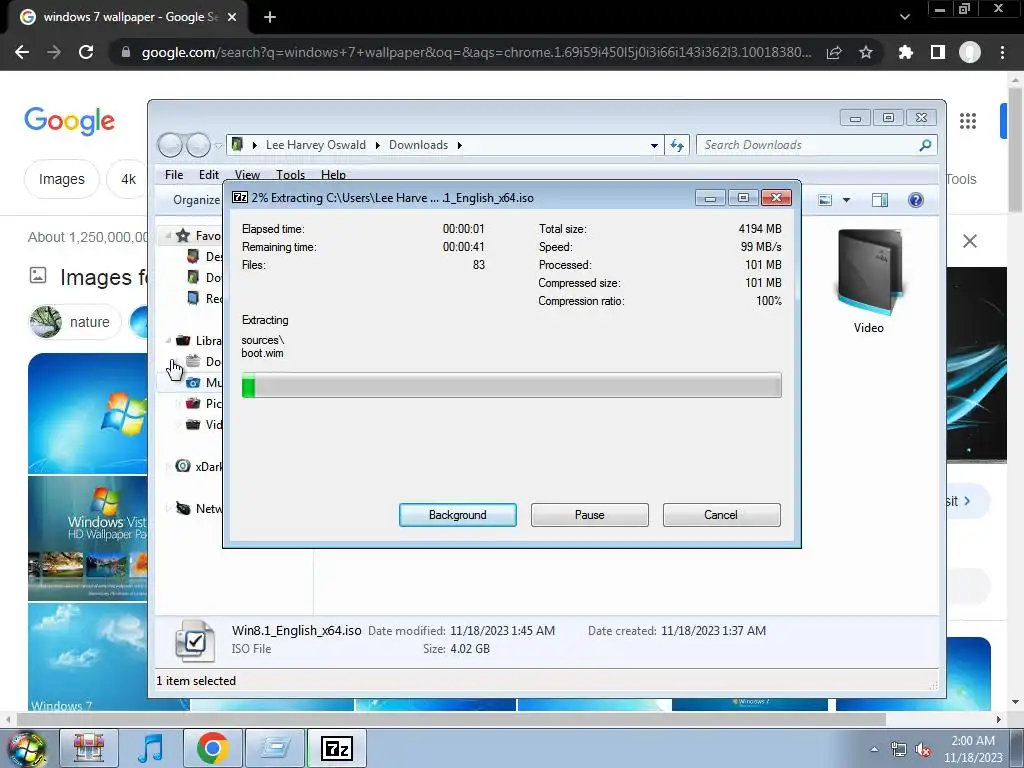1024x768 pixels.
Task: Expand the arrow after Downloads in path
Action: pos(460,145)
